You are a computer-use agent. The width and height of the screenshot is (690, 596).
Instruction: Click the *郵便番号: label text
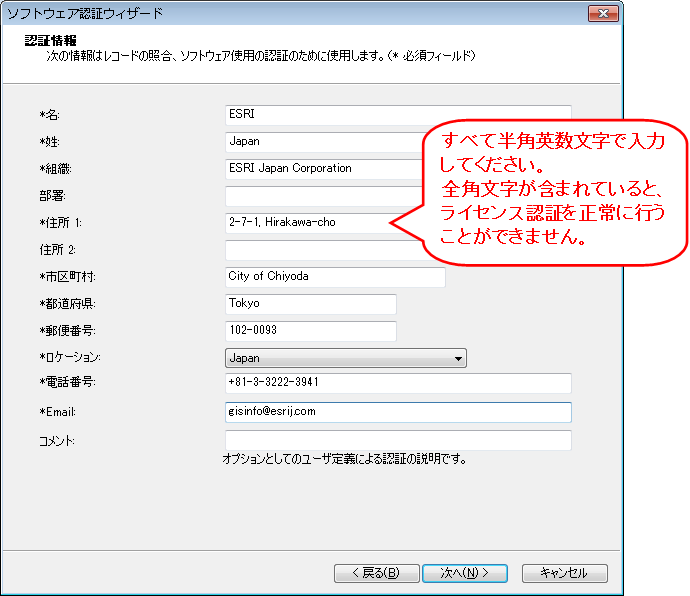tap(67, 331)
